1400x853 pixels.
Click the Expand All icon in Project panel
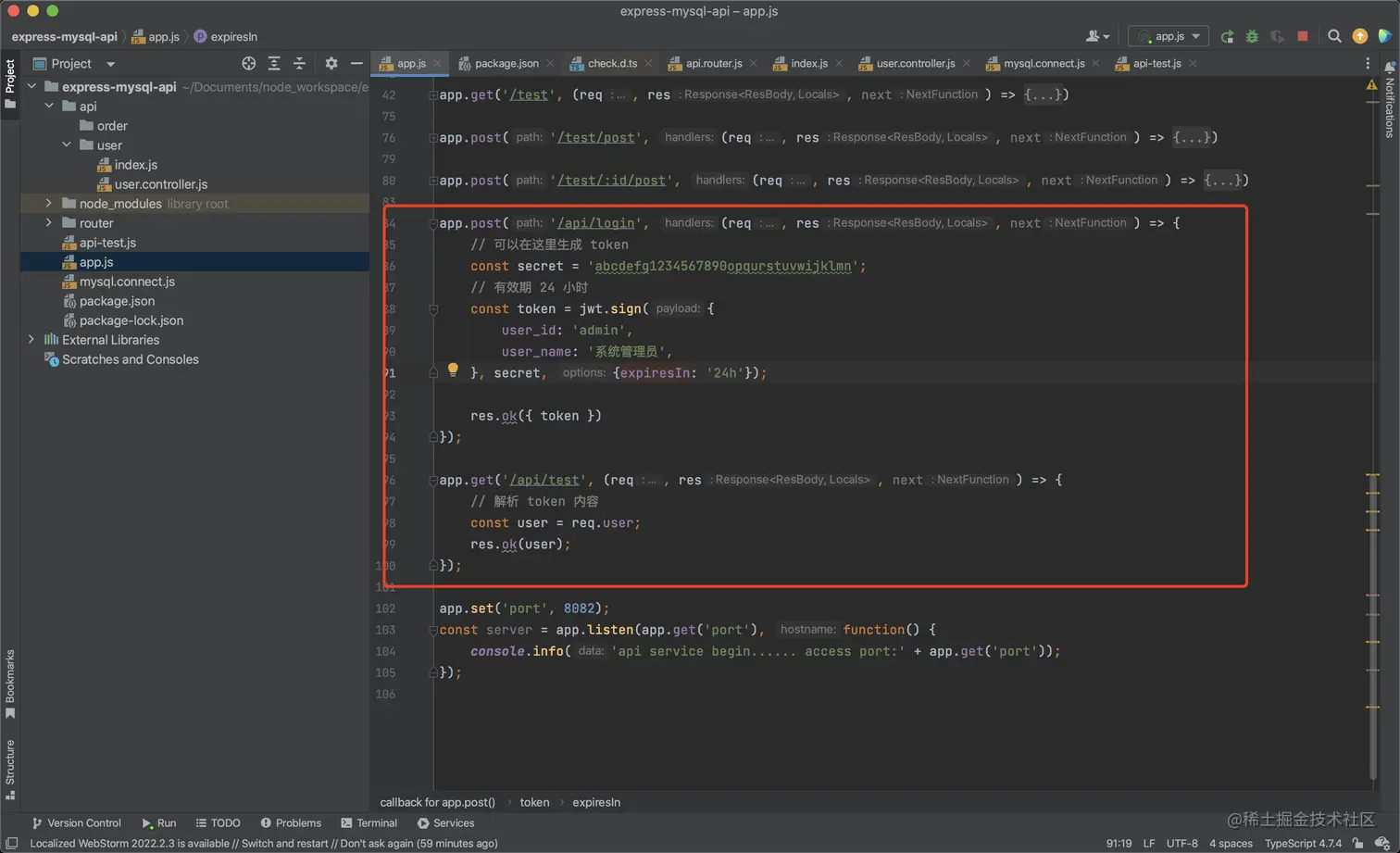(274, 64)
